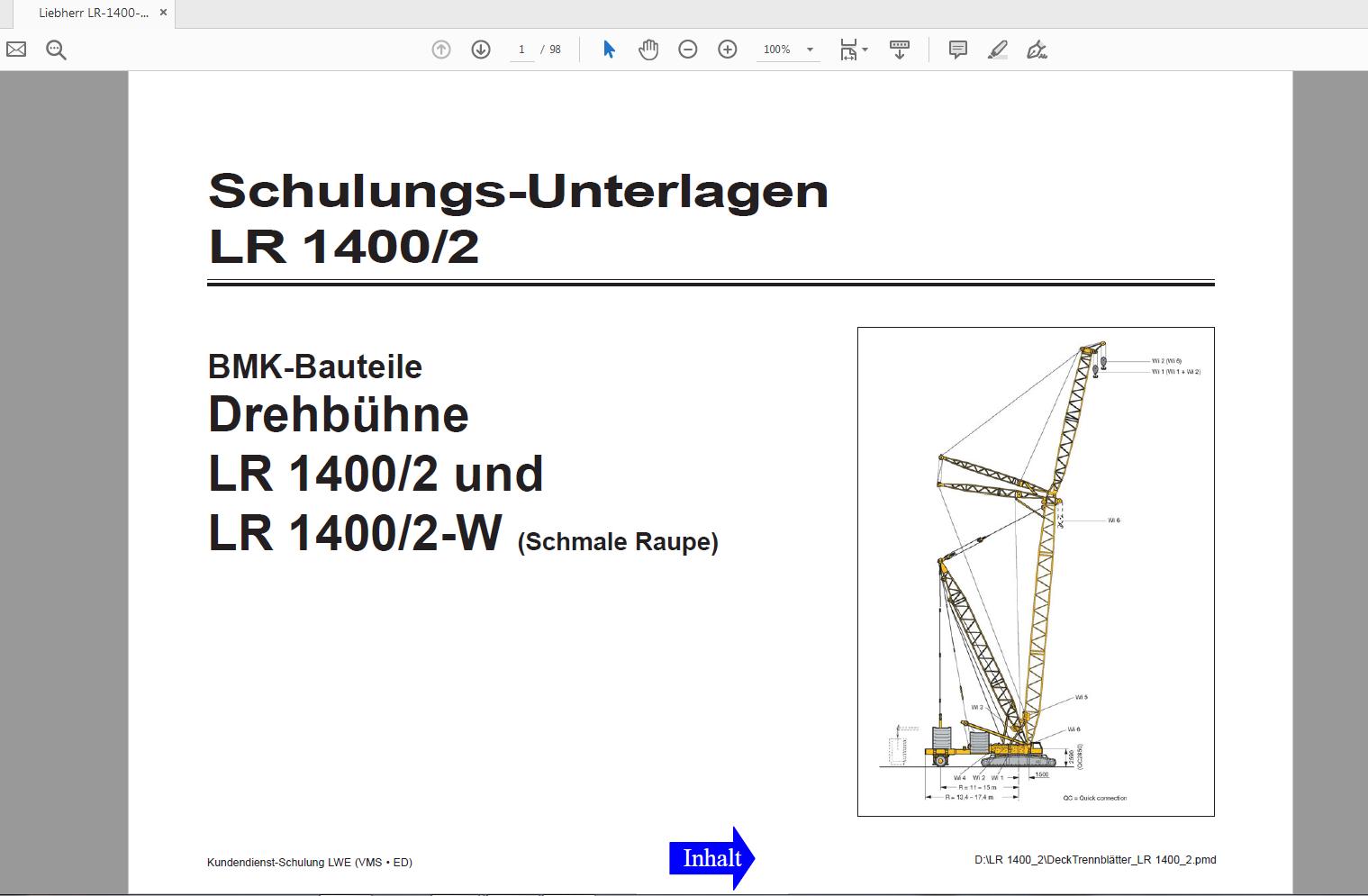This screenshot has height=896, width=1368.
Task: Go to previous page with up arrow
Action: coord(441,50)
